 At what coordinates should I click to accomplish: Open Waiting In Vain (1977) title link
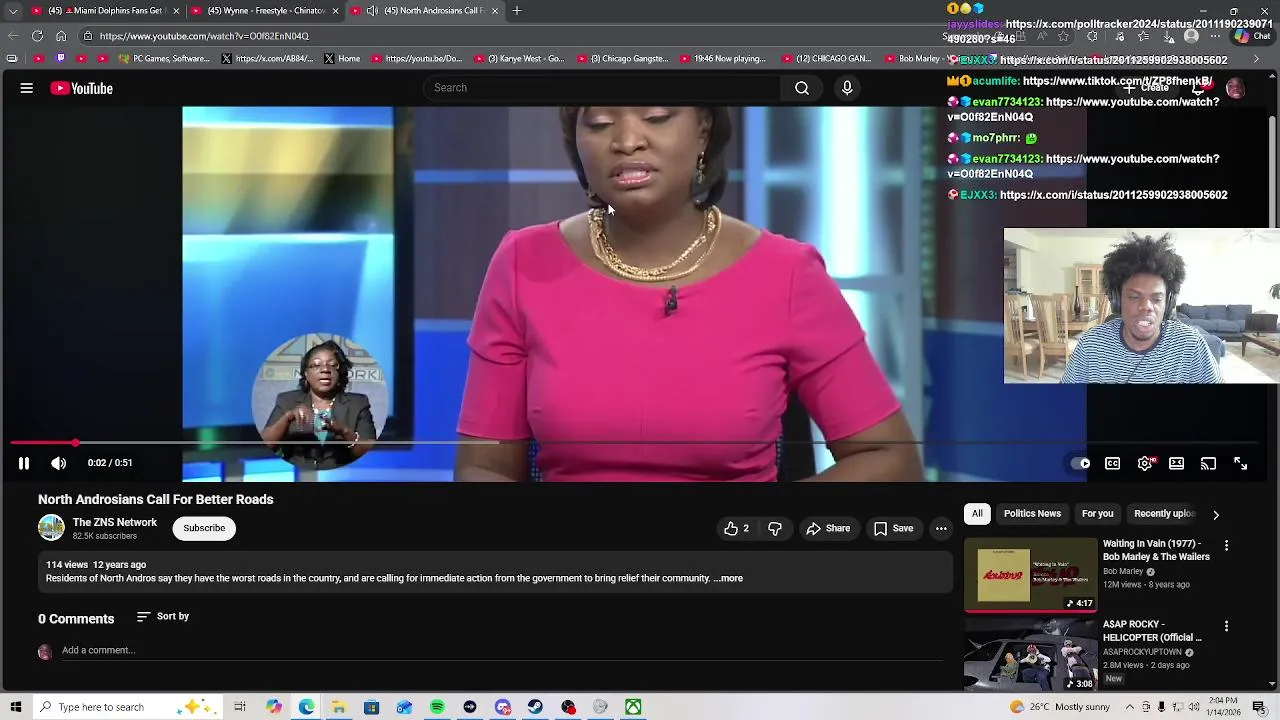click(x=1156, y=550)
